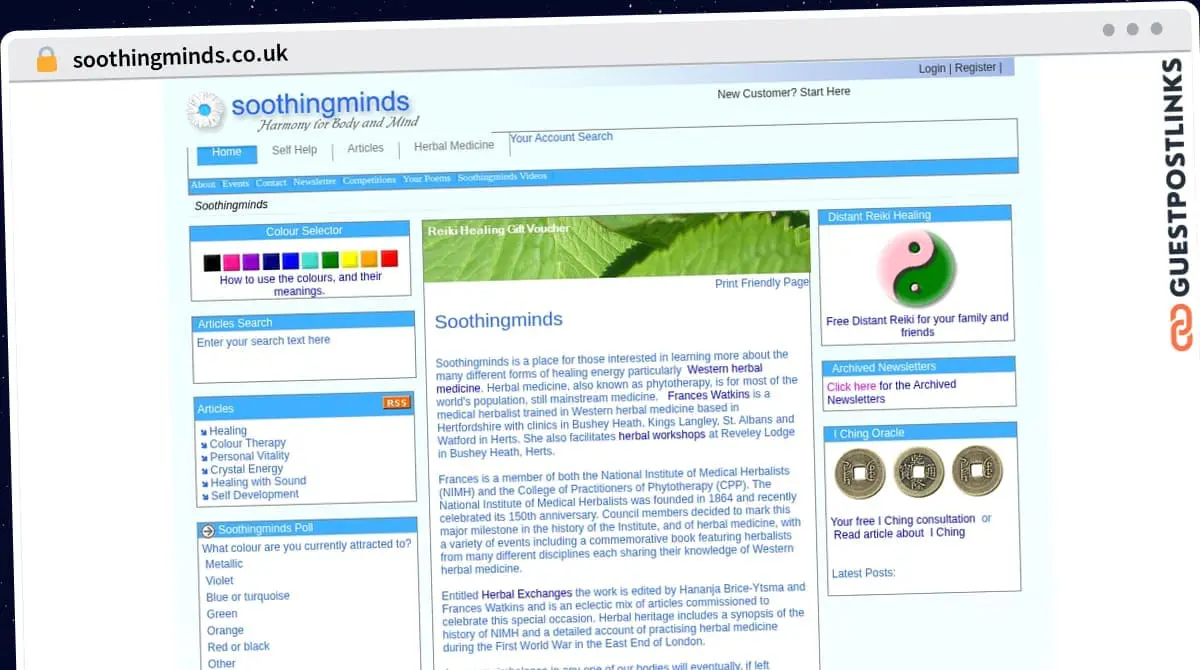Follow the herbal workshops link
The width and height of the screenshot is (1200, 670).
click(662, 436)
